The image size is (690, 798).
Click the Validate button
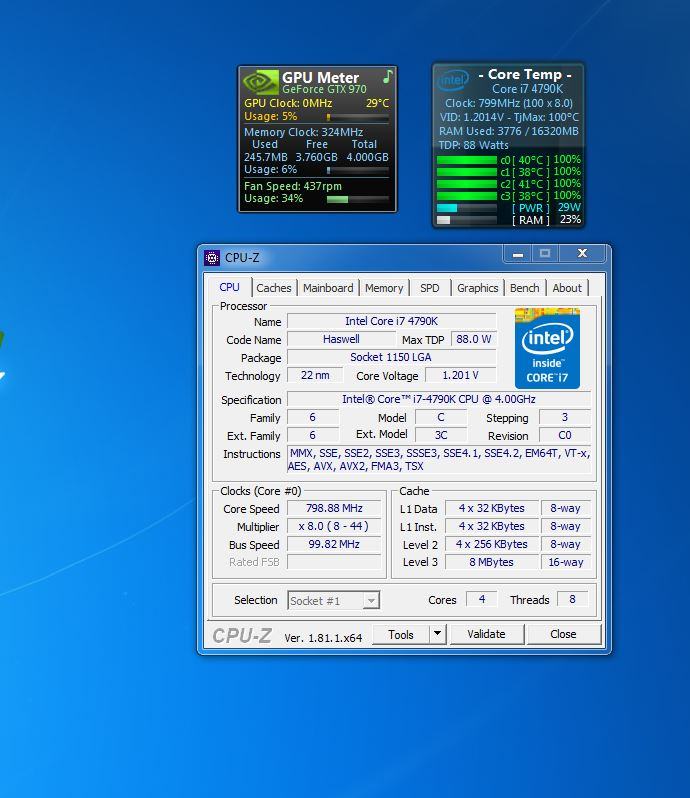(486, 634)
